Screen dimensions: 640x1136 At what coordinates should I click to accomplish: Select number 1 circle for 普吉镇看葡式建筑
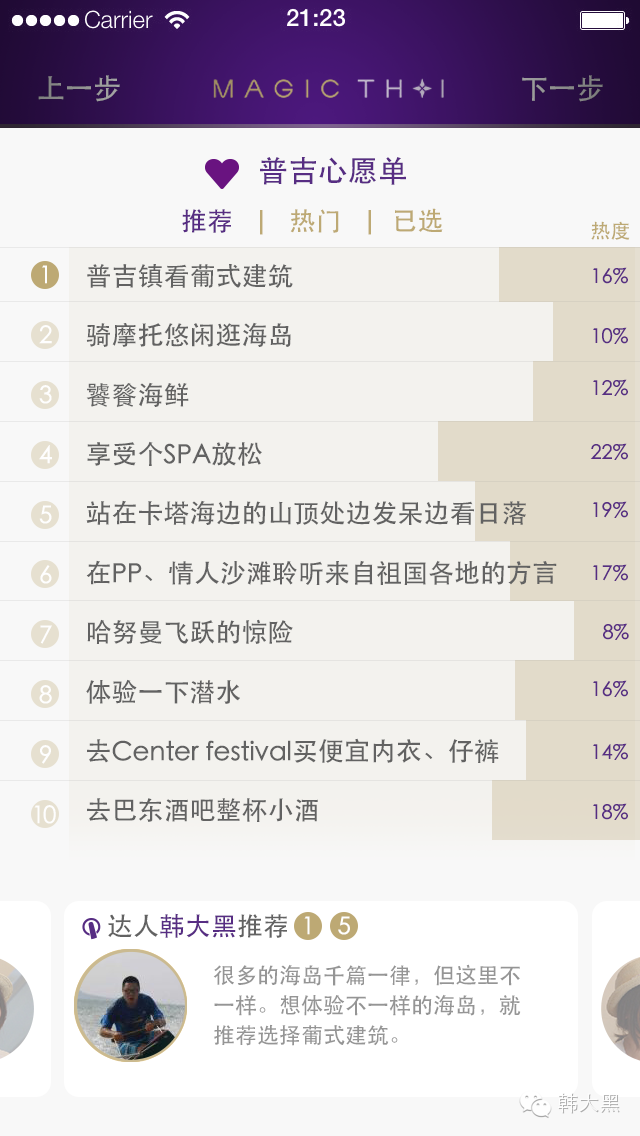tap(45, 275)
